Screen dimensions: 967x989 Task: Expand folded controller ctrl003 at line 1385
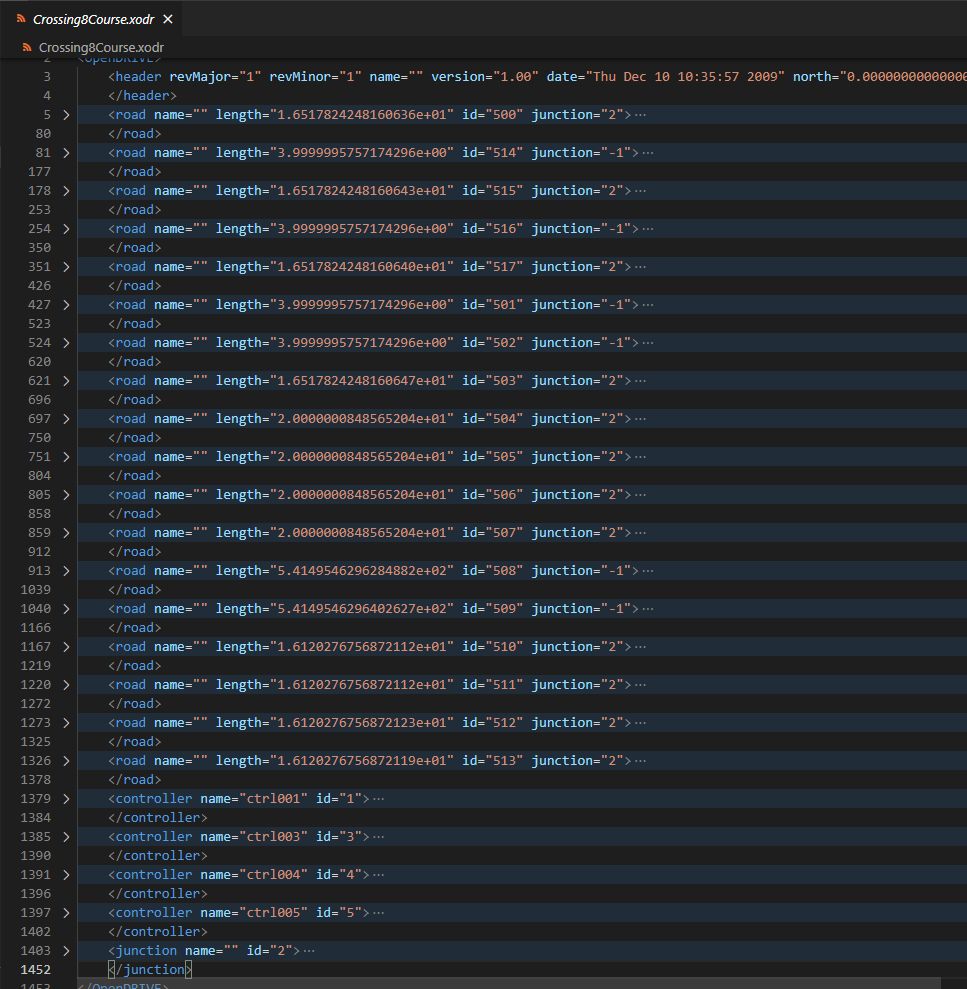click(x=66, y=837)
